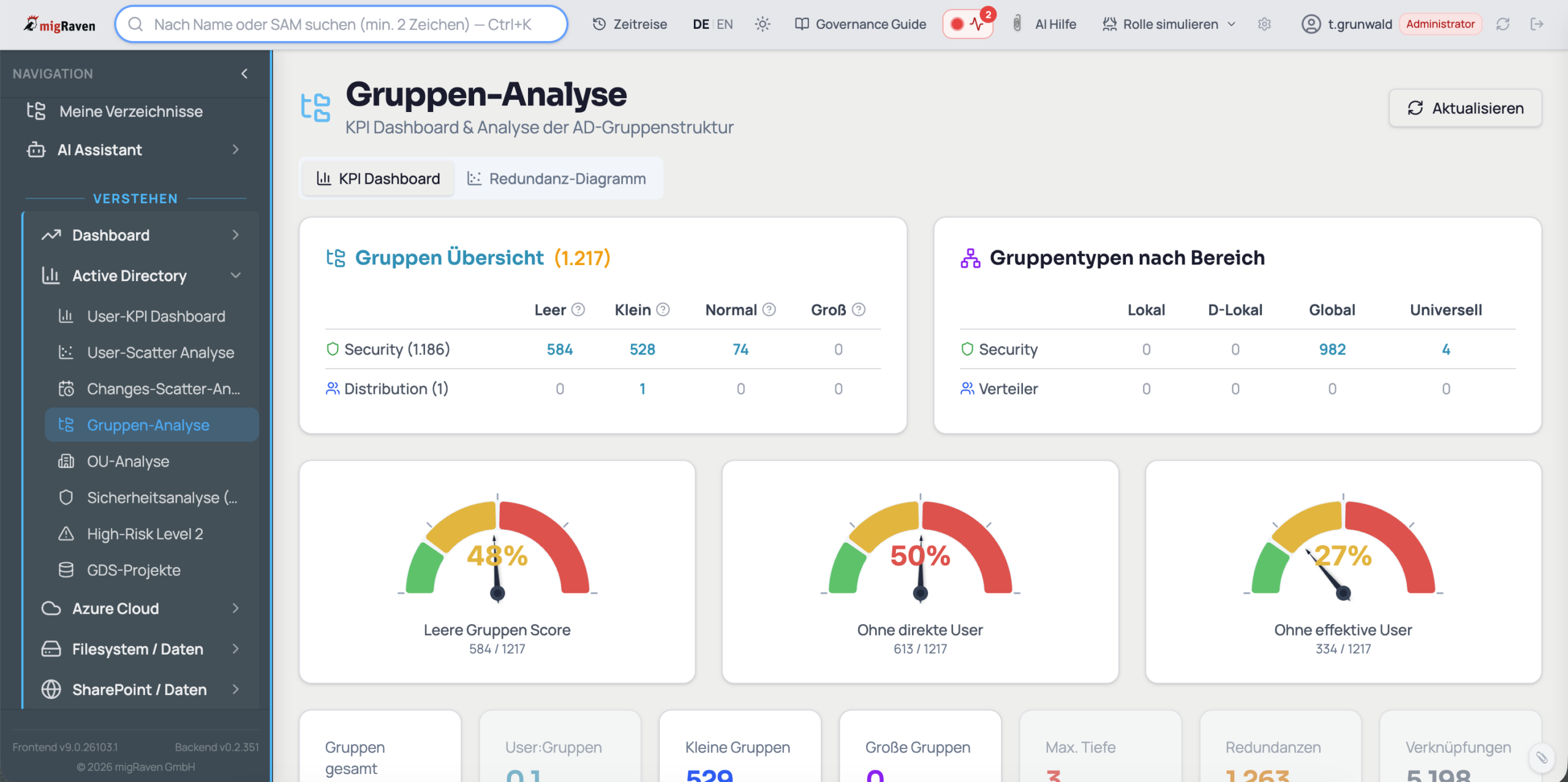Viewport: 1568px width, 782px height.
Task: Click the Aktualisieren button
Action: tap(1465, 108)
